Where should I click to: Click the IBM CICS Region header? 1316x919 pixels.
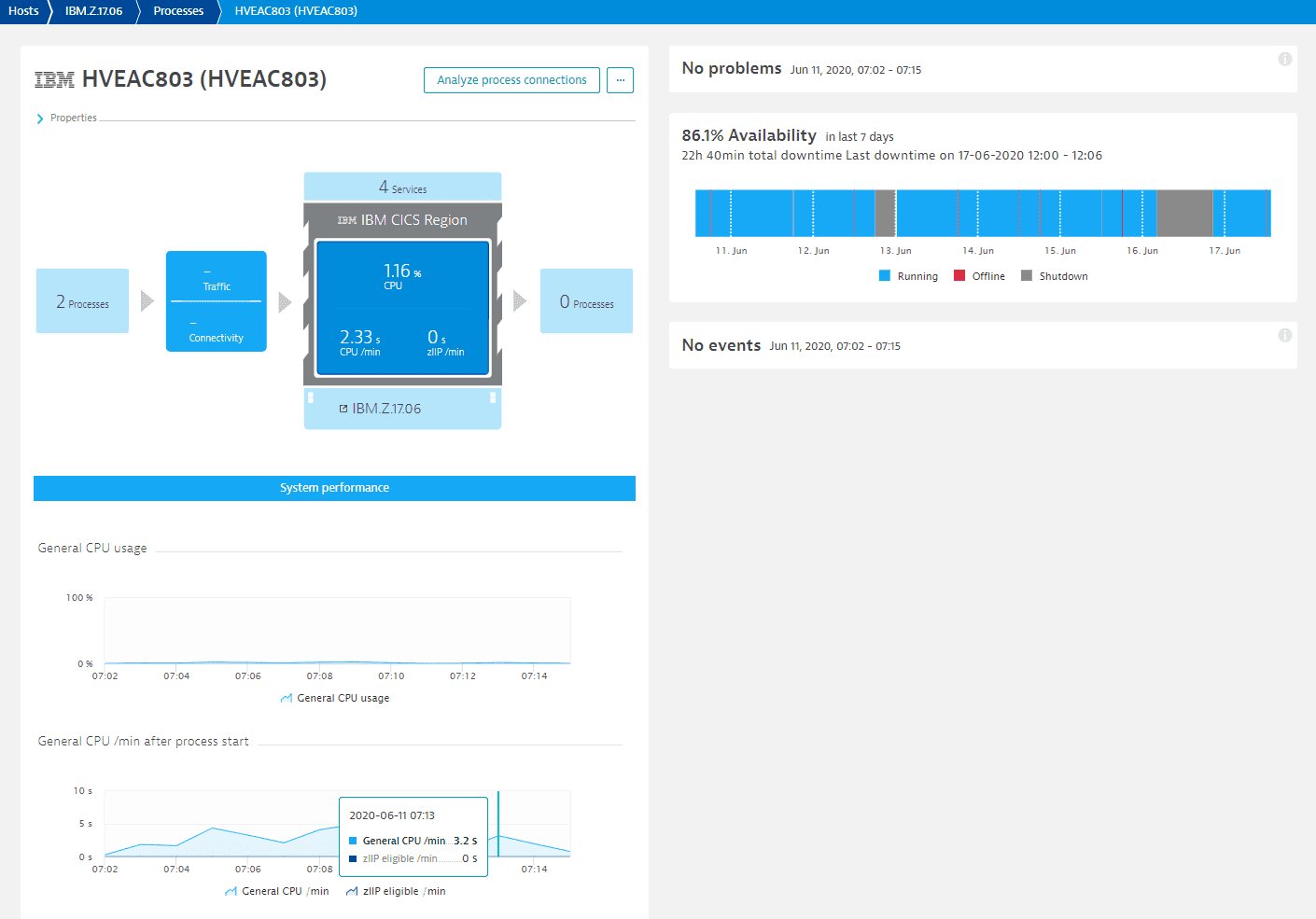(x=402, y=220)
